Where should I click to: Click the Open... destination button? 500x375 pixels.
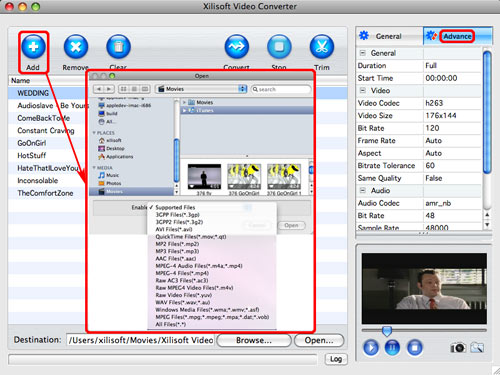(x=319, y=340)
